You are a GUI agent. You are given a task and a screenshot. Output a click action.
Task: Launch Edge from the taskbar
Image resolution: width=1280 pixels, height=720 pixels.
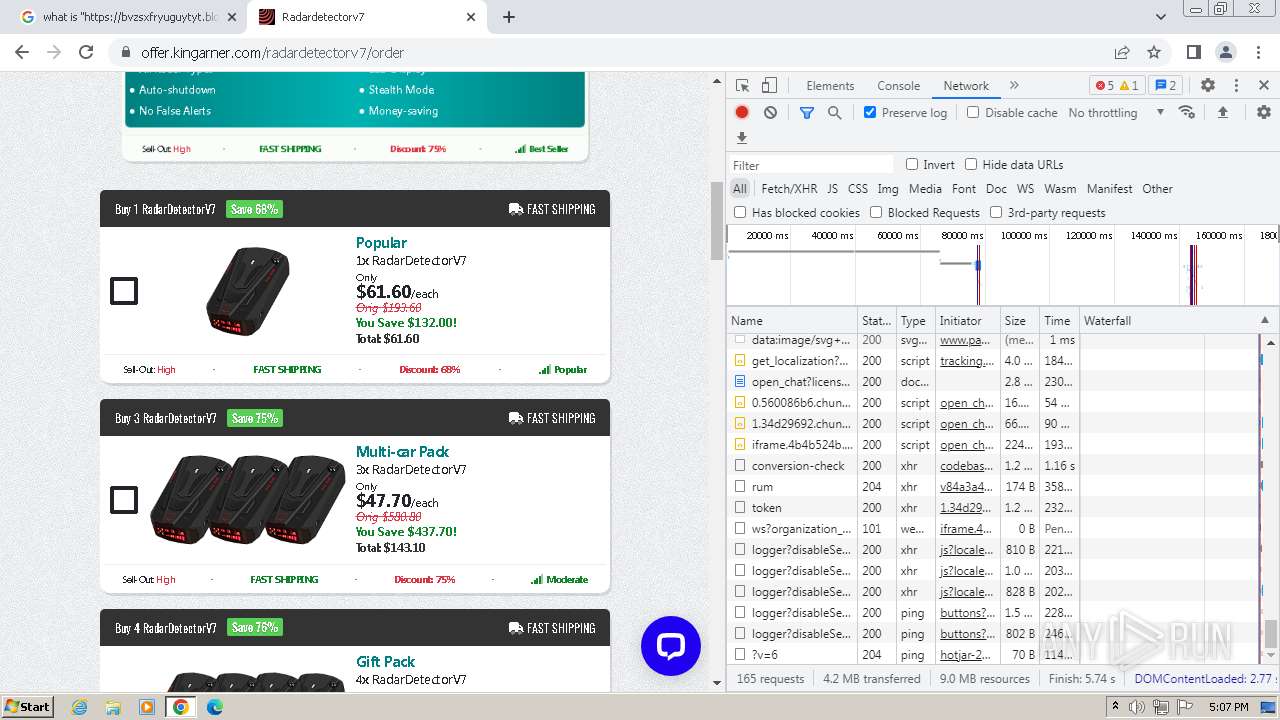pos(215,707)
